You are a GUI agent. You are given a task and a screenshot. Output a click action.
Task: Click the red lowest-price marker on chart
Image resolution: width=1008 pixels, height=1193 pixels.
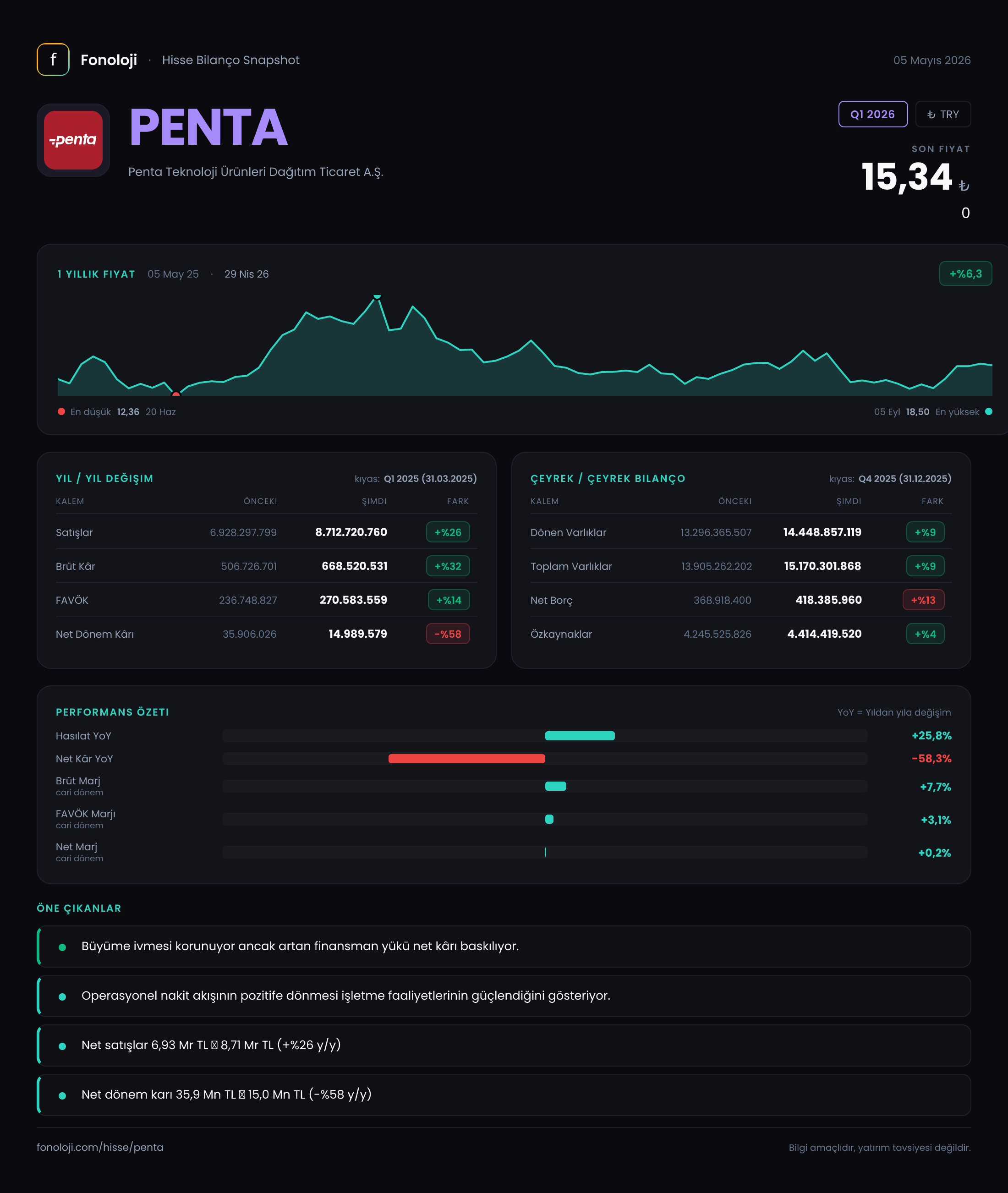[x=176, y=394]
